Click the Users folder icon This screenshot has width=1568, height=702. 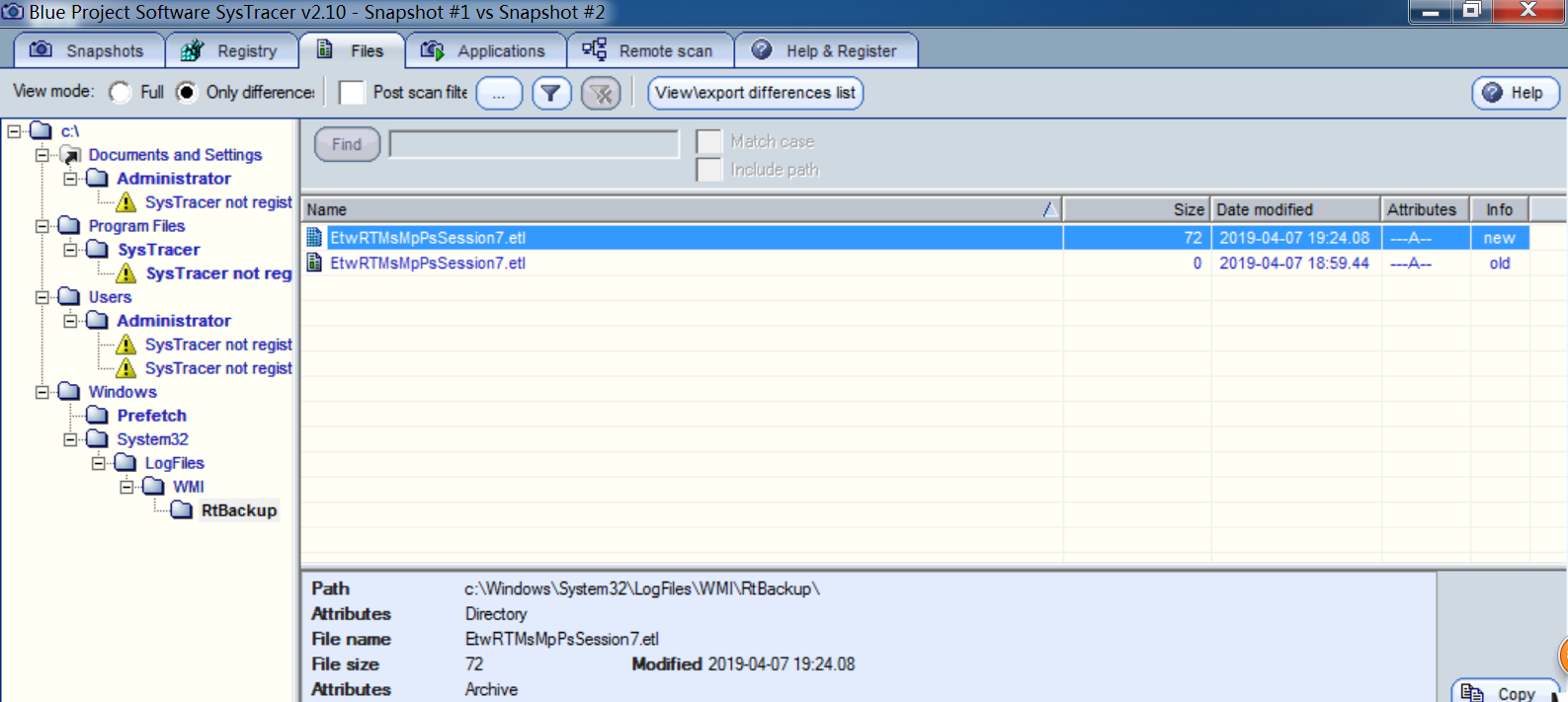click(x=69, y=297)
